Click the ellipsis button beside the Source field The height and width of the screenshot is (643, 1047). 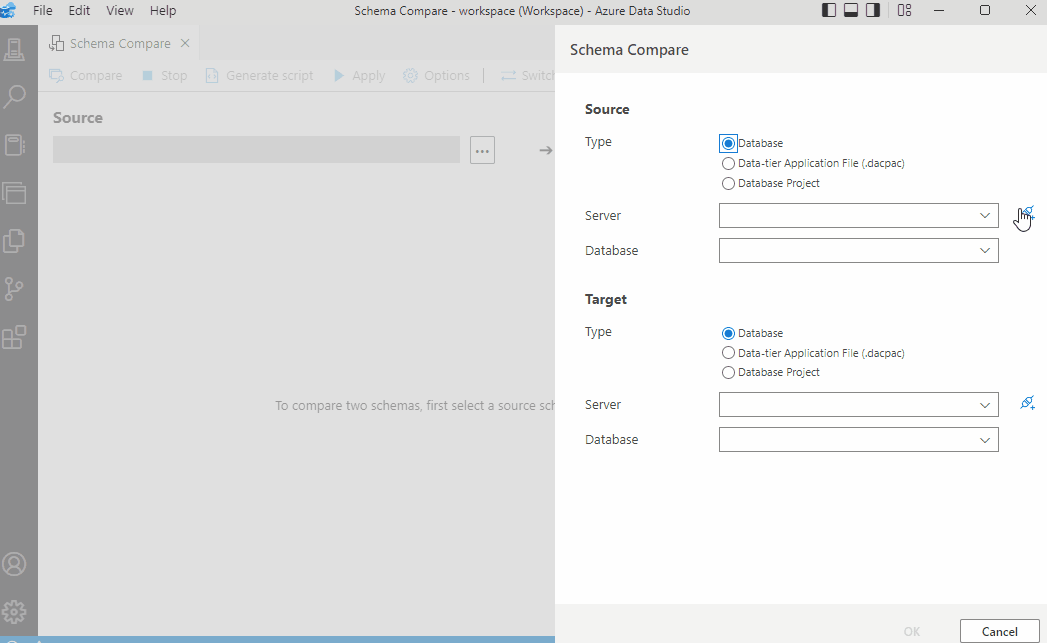click(482, 149)
